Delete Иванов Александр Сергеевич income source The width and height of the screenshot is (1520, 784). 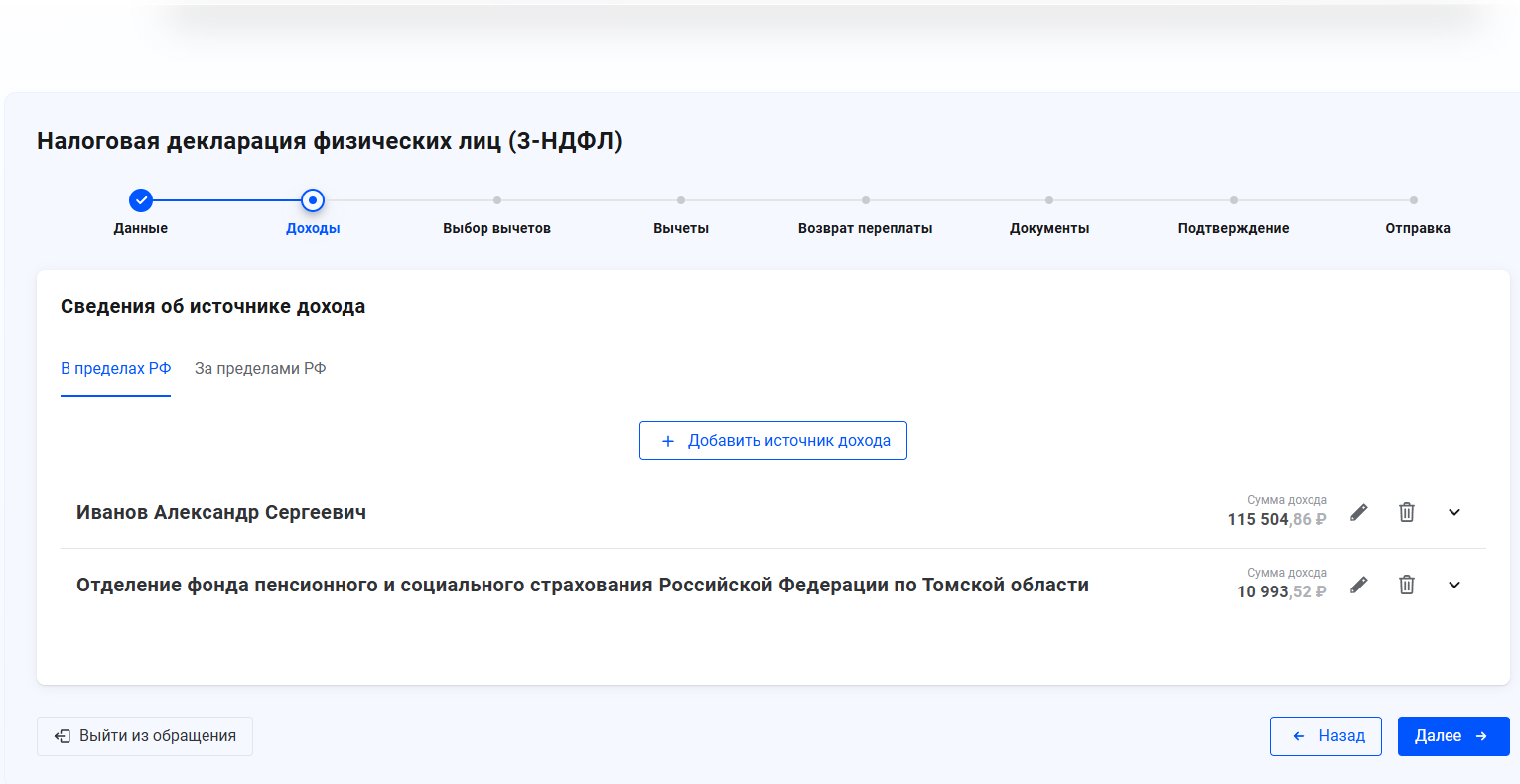coord(1407,512)
